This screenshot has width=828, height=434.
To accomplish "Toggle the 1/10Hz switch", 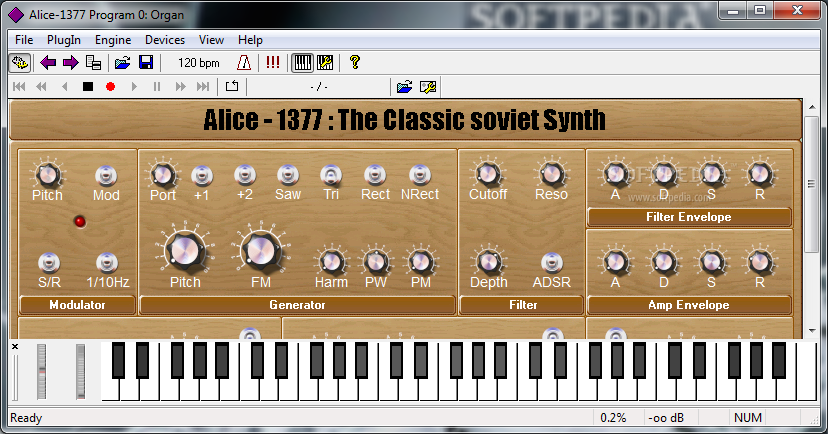I will click(x=107, y=262).
